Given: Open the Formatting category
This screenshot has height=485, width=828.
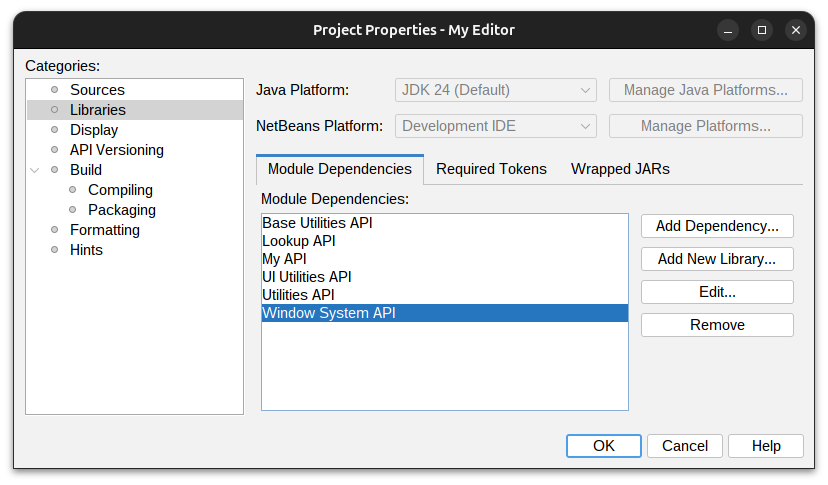Looking at the screenshot, I should click(104, 230).
